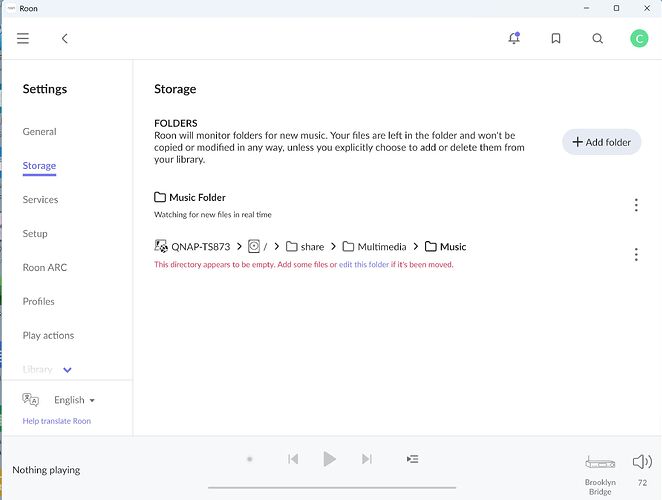Skip to the previous track
The height and width of the screenshot is (500, 662).
click(x=293, y=459)
